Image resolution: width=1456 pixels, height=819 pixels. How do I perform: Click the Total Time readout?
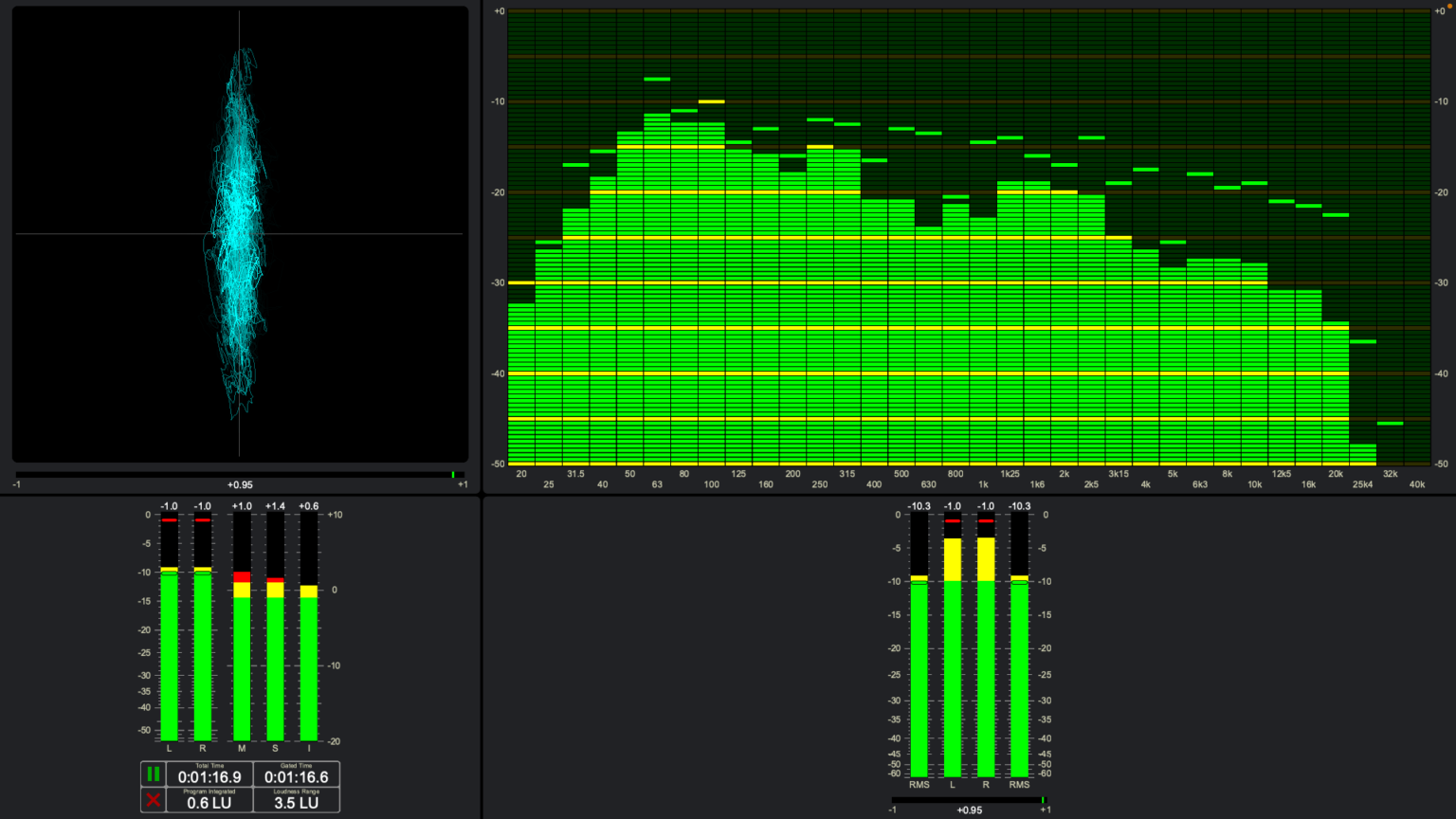209,775
